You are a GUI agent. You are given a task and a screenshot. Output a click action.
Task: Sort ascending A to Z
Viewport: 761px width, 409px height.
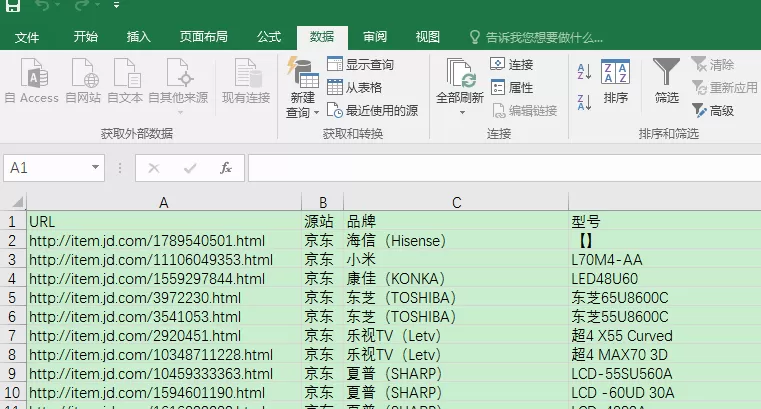coord(584,72)
